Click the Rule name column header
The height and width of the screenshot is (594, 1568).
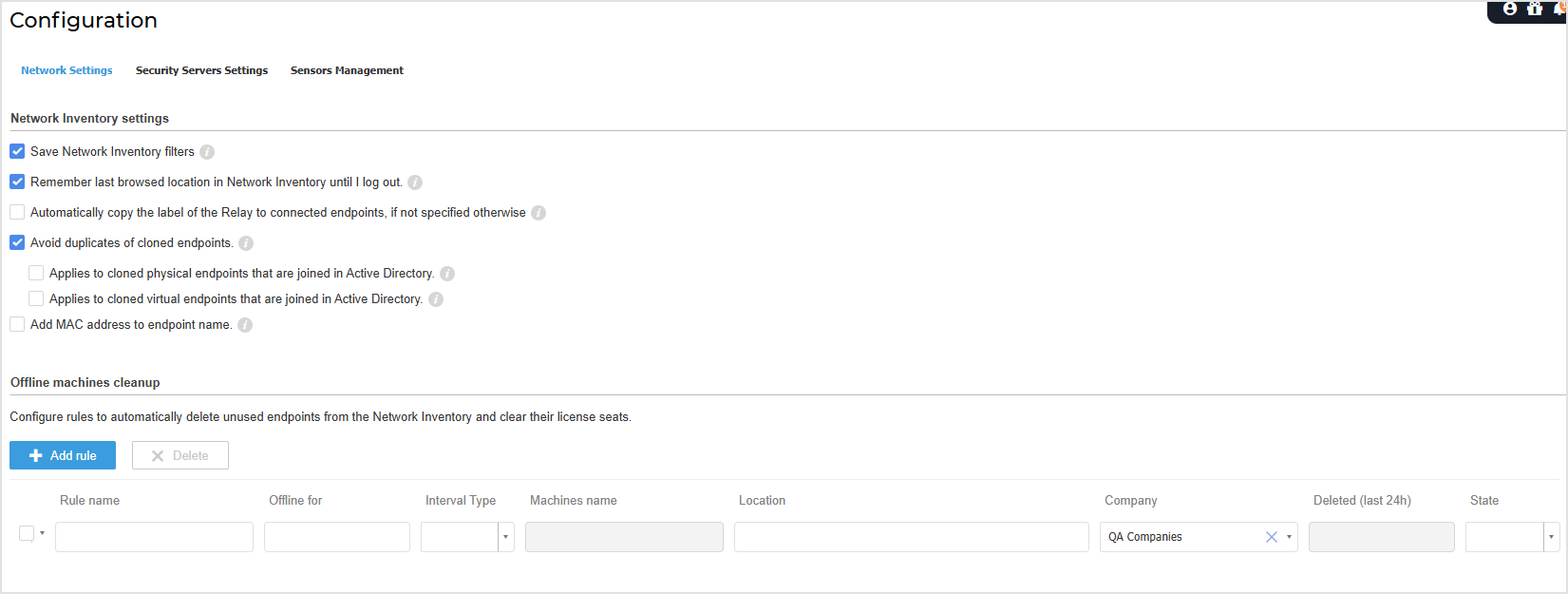89,501
